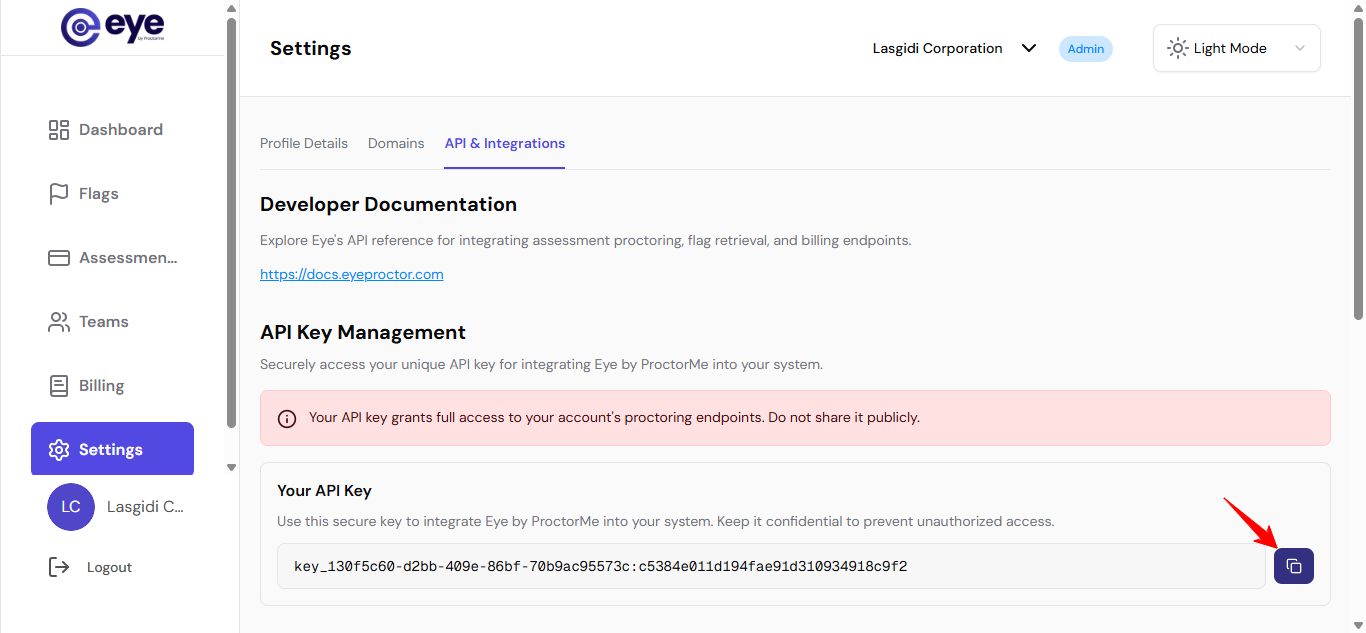Go to Assessments in the sidebar
1366x633 pixels.
(112, 258)
